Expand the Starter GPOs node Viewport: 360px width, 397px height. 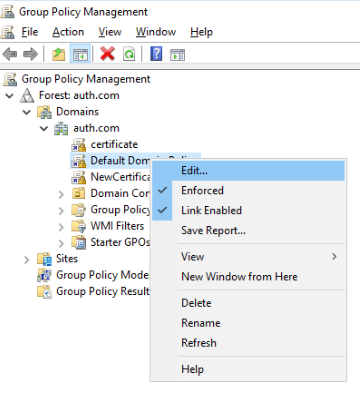(61, 243)
